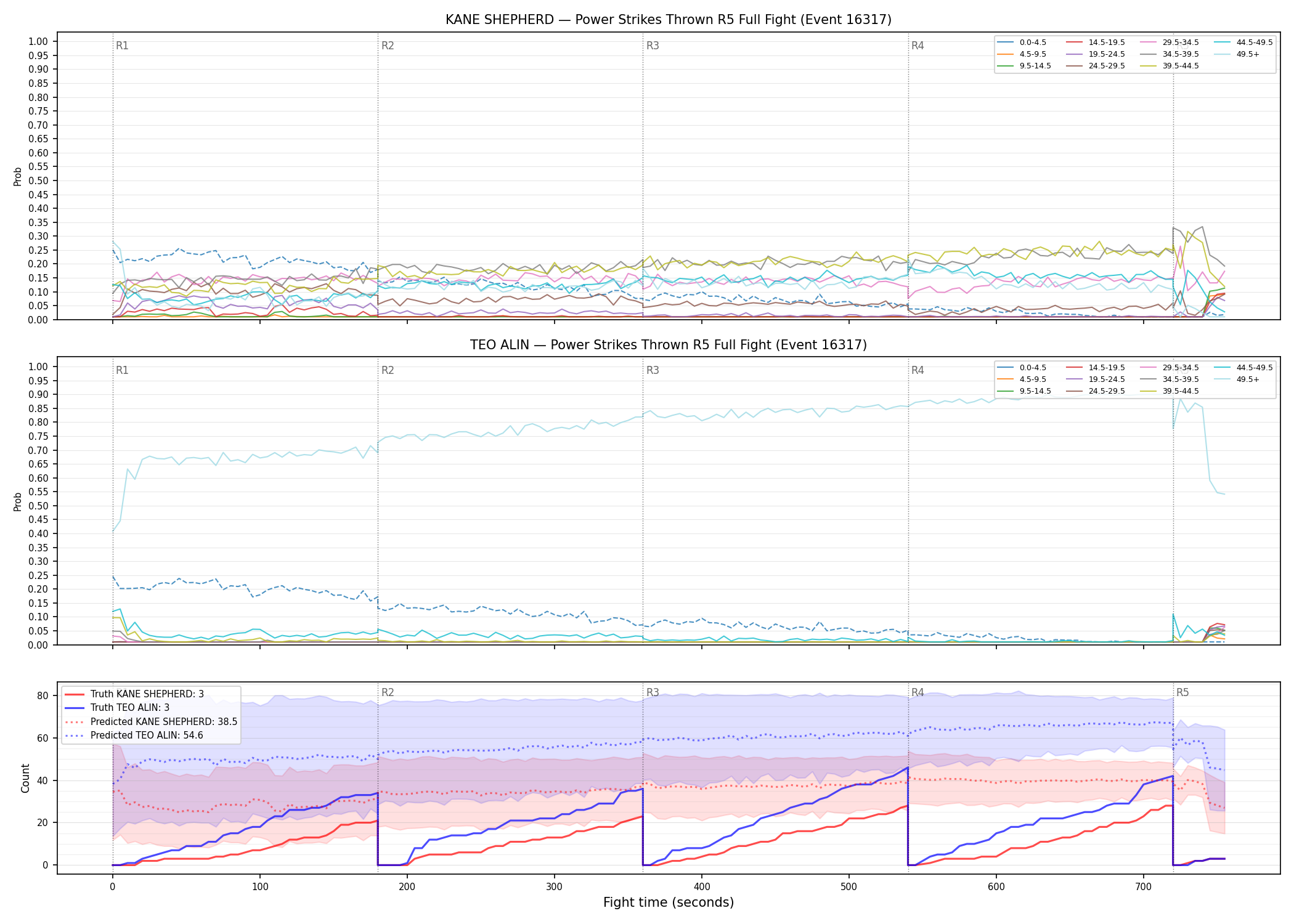Click the 400 tick label on the x-axis
This screenshot has height=924, width=1294.
(701, 886)
